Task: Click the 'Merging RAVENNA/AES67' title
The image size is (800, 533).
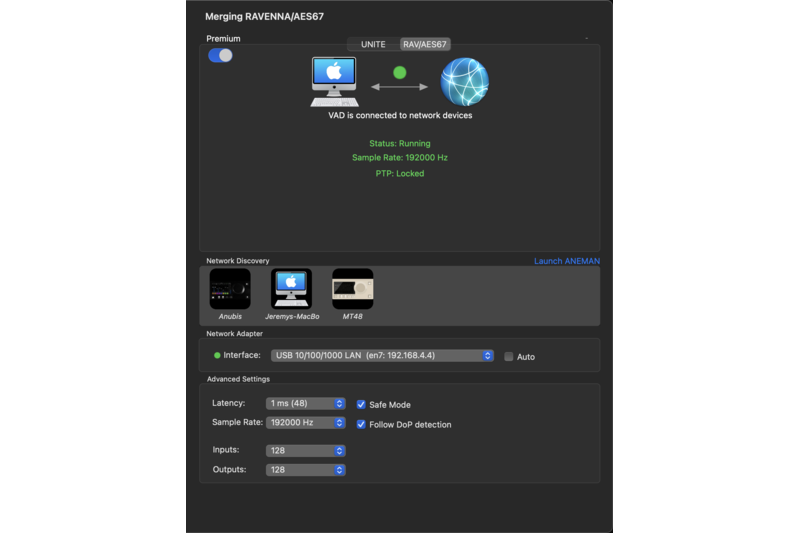Action: (x=264, y=16)
